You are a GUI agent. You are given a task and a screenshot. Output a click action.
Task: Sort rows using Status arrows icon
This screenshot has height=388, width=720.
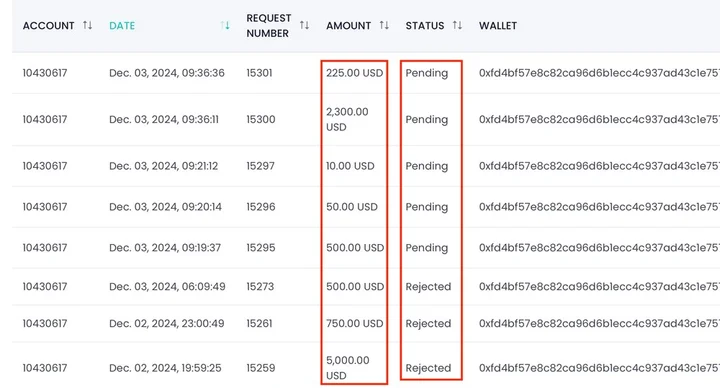pos(457,25)
